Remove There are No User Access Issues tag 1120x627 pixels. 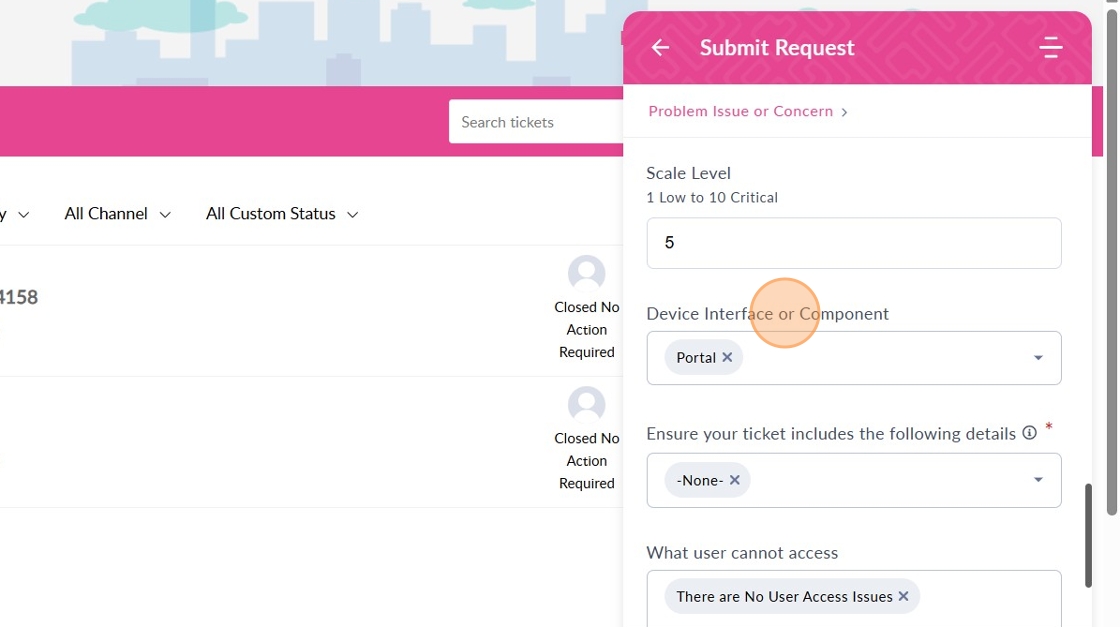point(903,596)
